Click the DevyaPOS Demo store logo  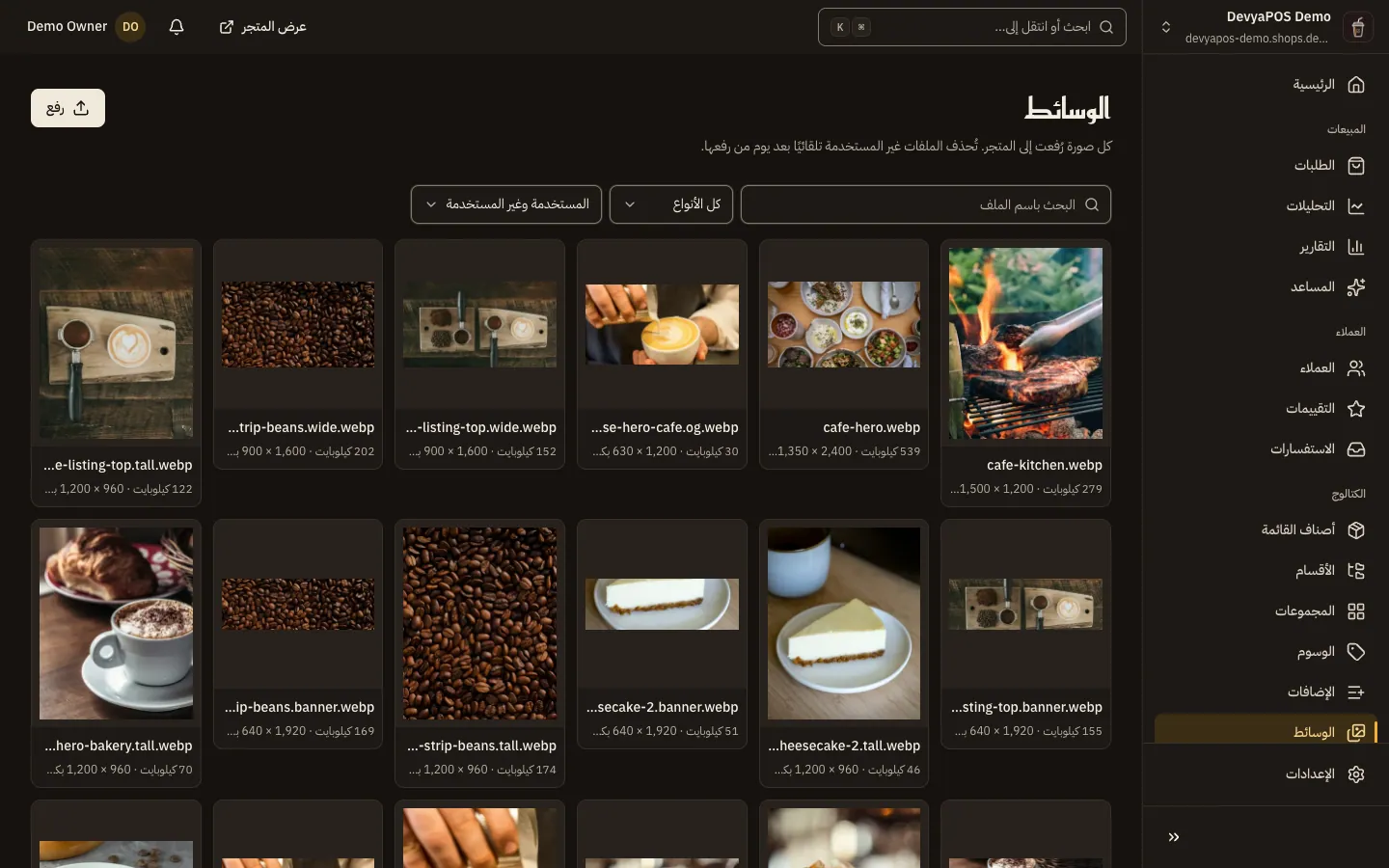(1358, 27)
